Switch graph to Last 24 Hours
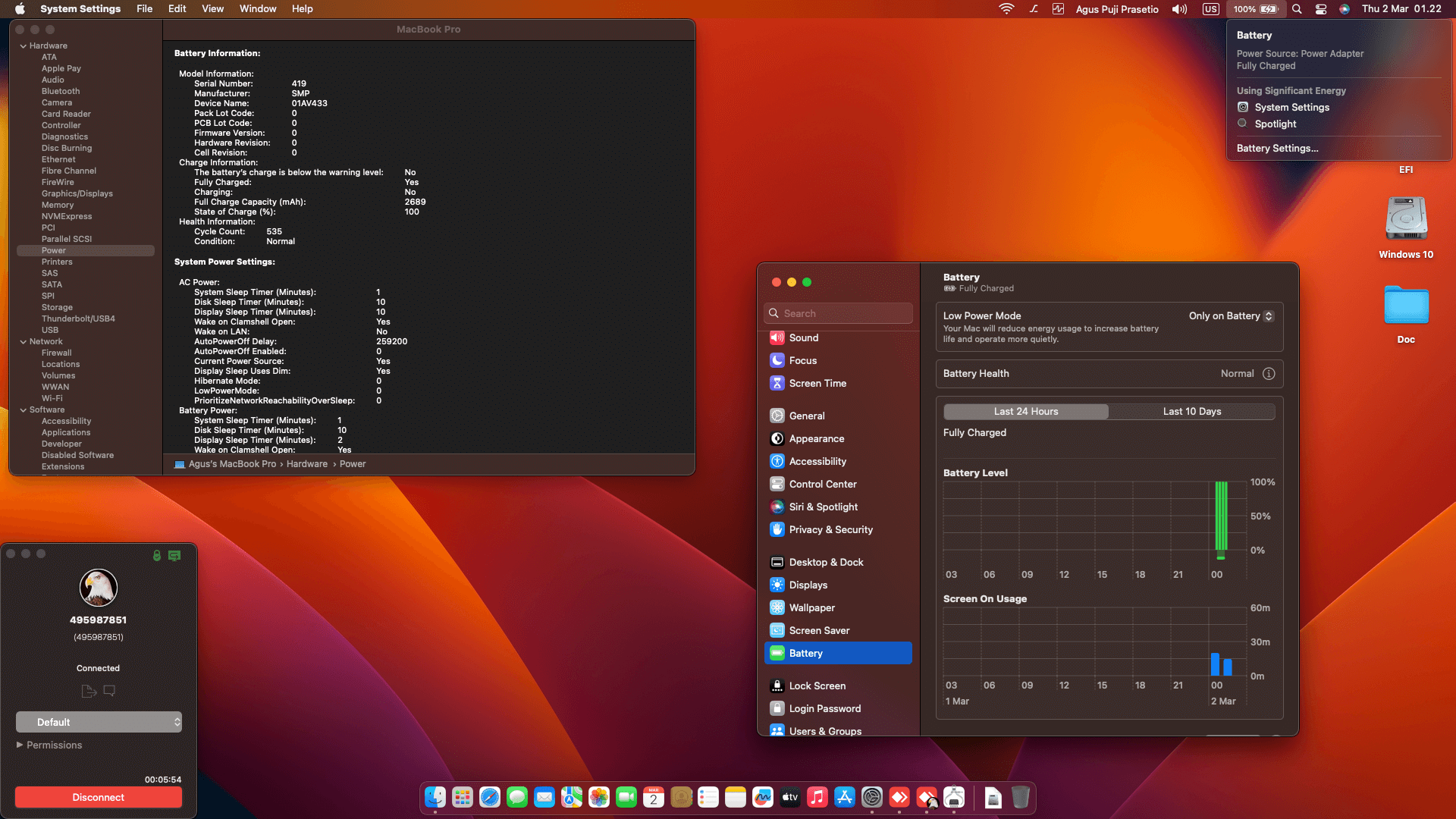1456x819 pixels. (x=1026, y=411)
